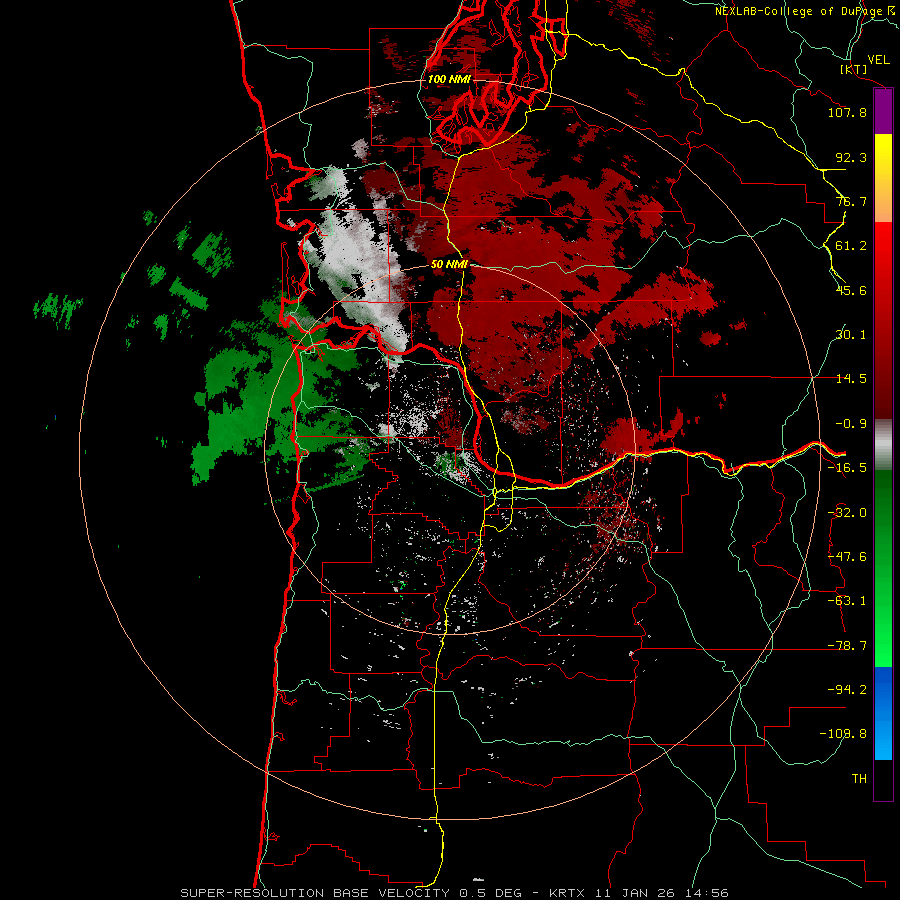The height and width of the screenshot is (900, 900).
Task: Click the 14.5 value on the velocity scale
Action: tap(851, 379)
